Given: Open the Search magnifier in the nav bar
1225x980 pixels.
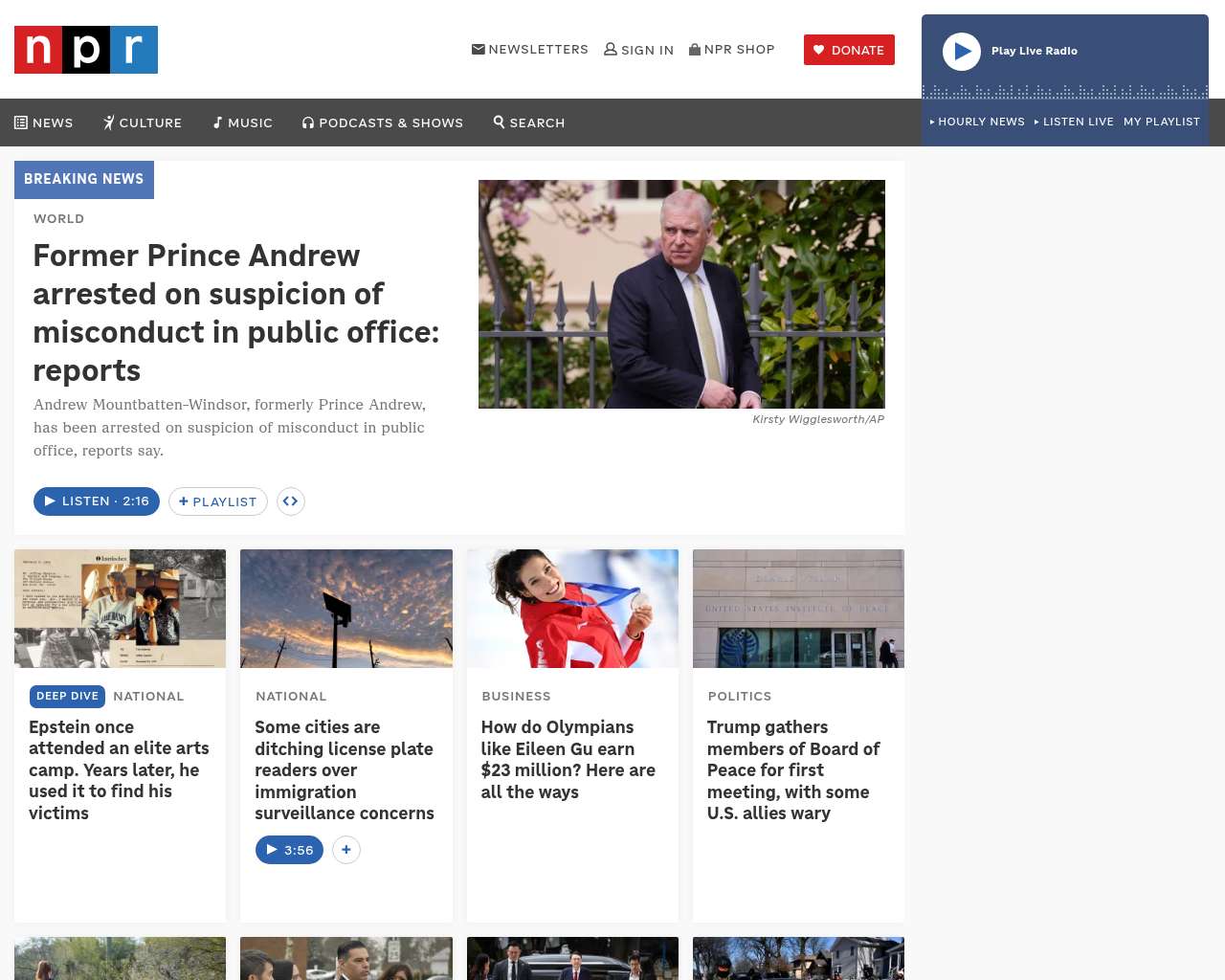Looking at the screenshot, I should click(x=529, y=122).
